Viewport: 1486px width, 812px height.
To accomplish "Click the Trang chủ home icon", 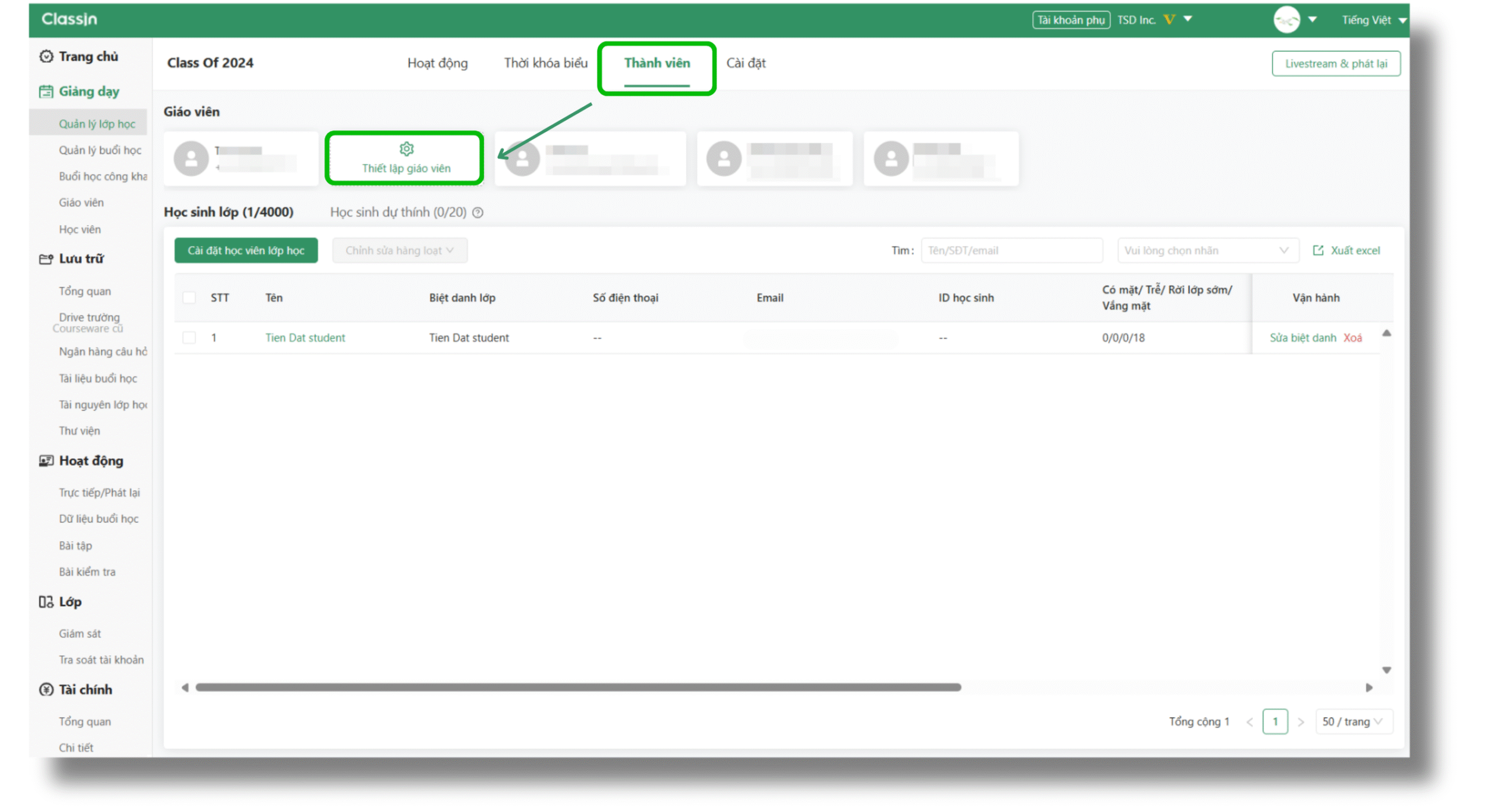I will [x=46, y=56].
